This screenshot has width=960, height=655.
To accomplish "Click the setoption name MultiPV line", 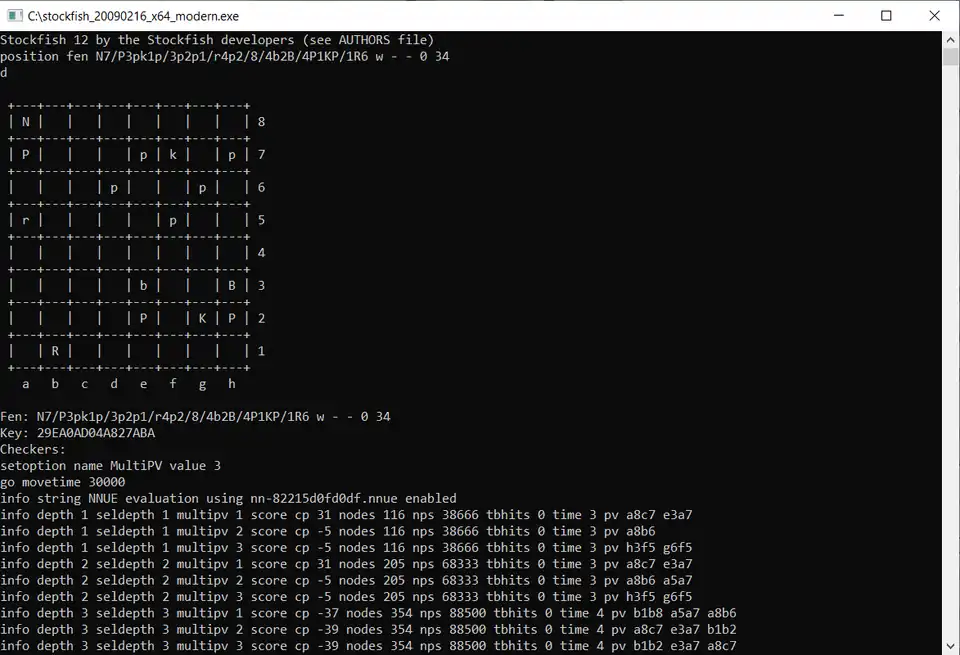I will (110, 465).
